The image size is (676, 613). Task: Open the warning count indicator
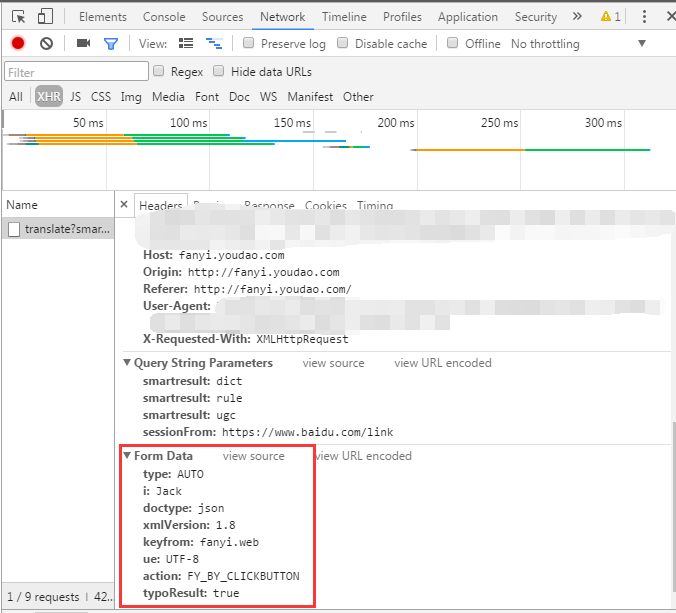(610, 17)
